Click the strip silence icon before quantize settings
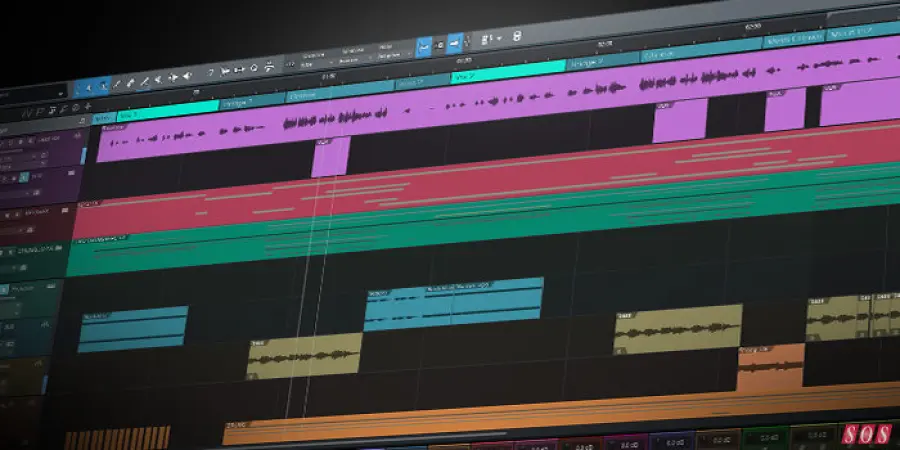This screenshot has height=450, width=900. [x=269, y=66]
